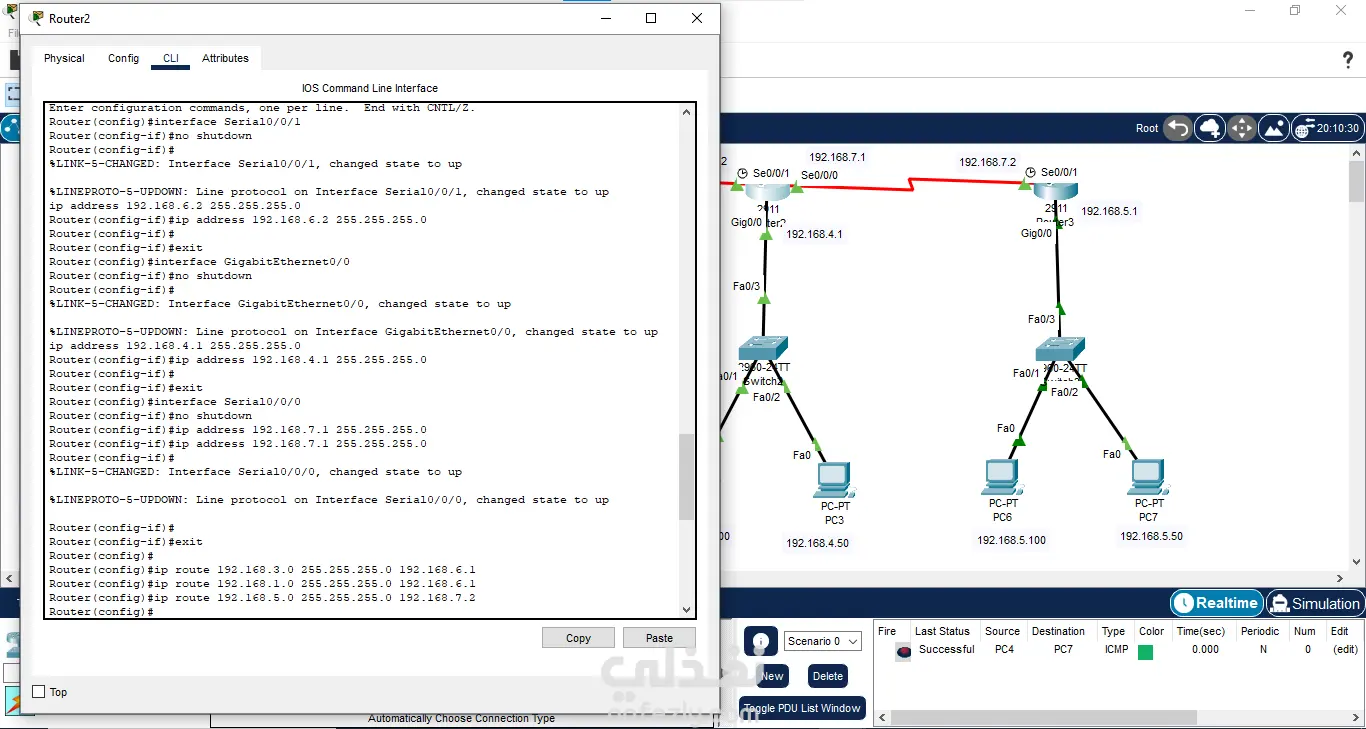Click the 192.168.5.1 label near Router3

tap(1109, 211)
